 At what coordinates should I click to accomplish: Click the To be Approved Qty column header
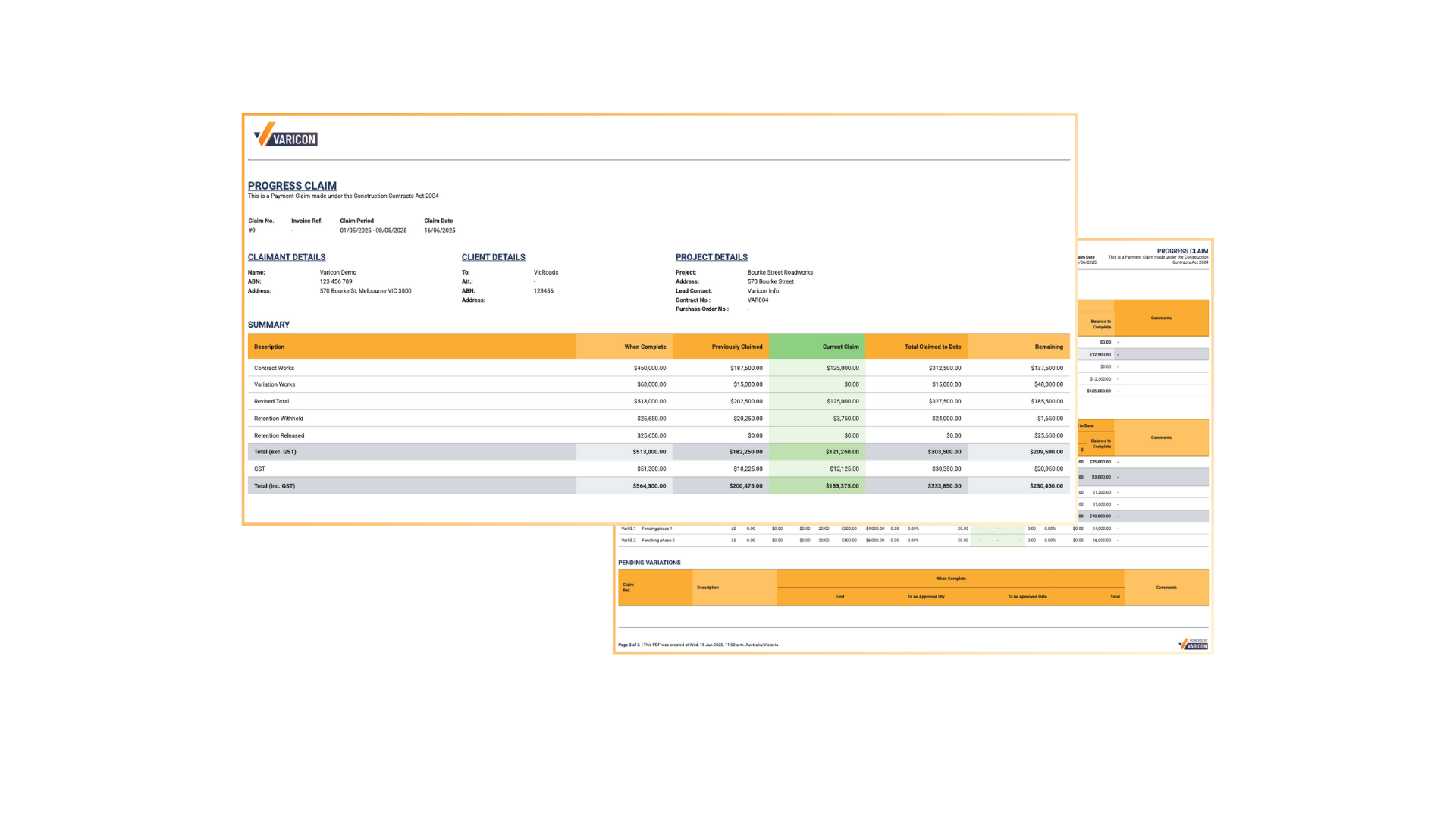(926, 597)
